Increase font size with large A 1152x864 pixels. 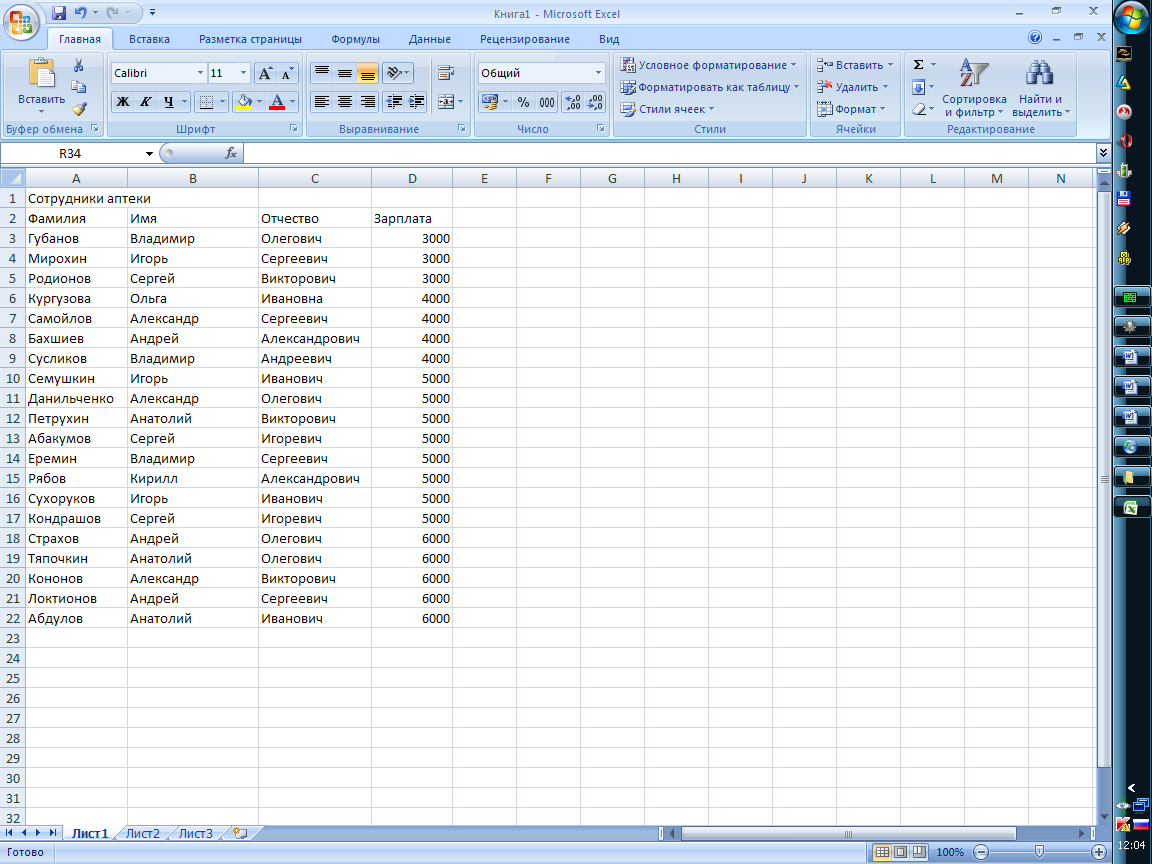[x=265, y=73]
